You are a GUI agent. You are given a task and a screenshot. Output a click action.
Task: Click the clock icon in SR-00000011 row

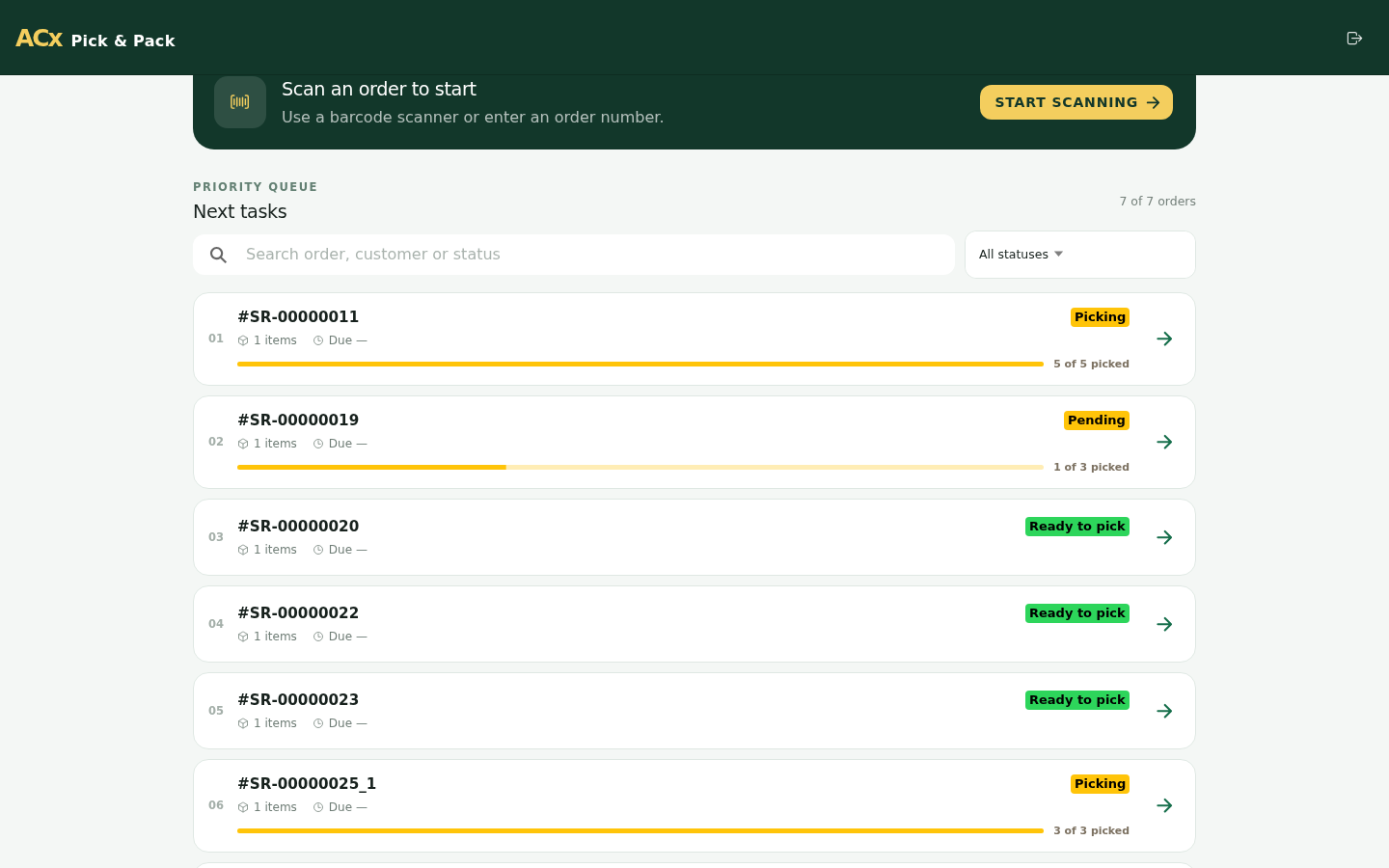point(318,340)
